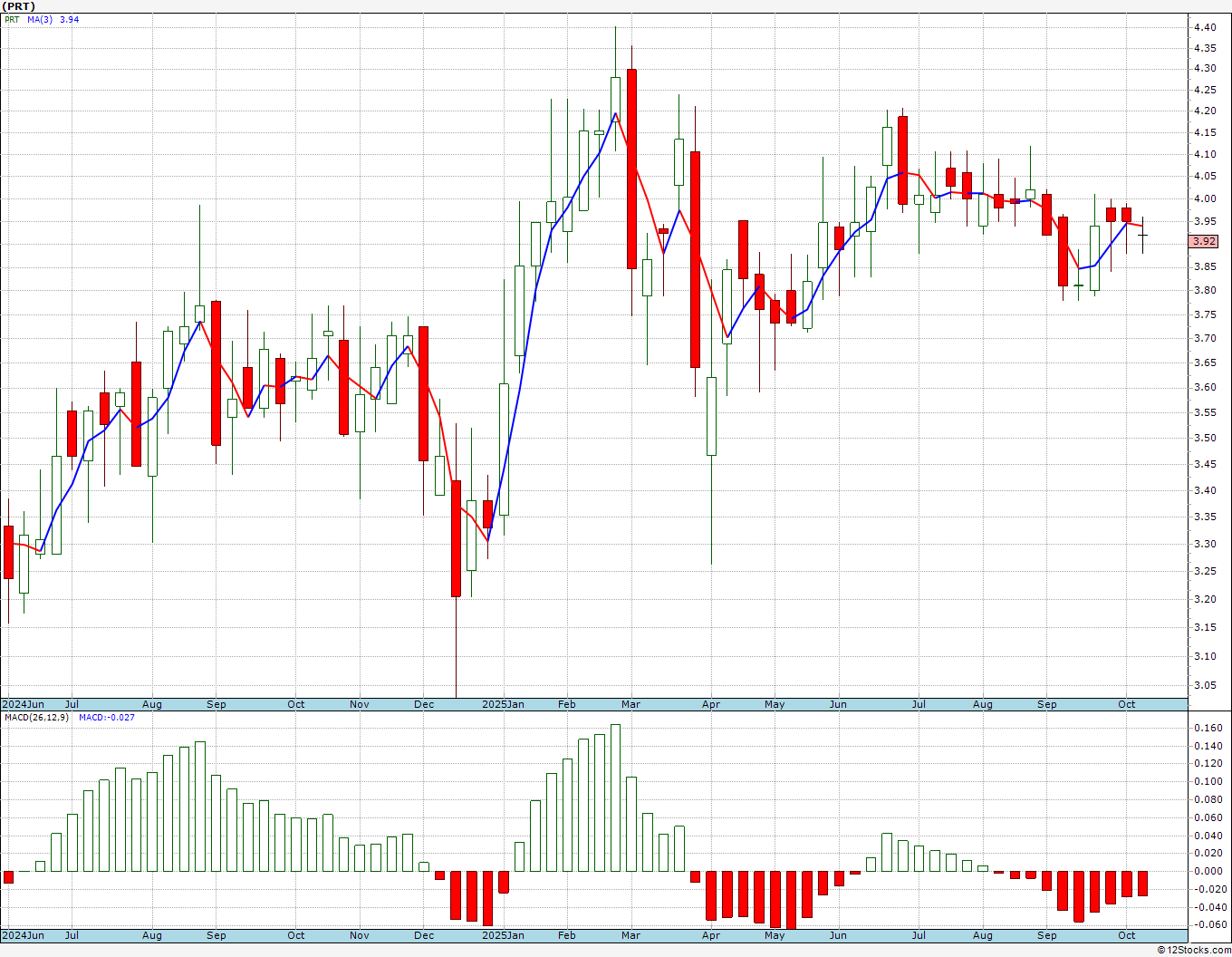
Task: Click the MA(3) indicator label
Action: pos(40,19)
